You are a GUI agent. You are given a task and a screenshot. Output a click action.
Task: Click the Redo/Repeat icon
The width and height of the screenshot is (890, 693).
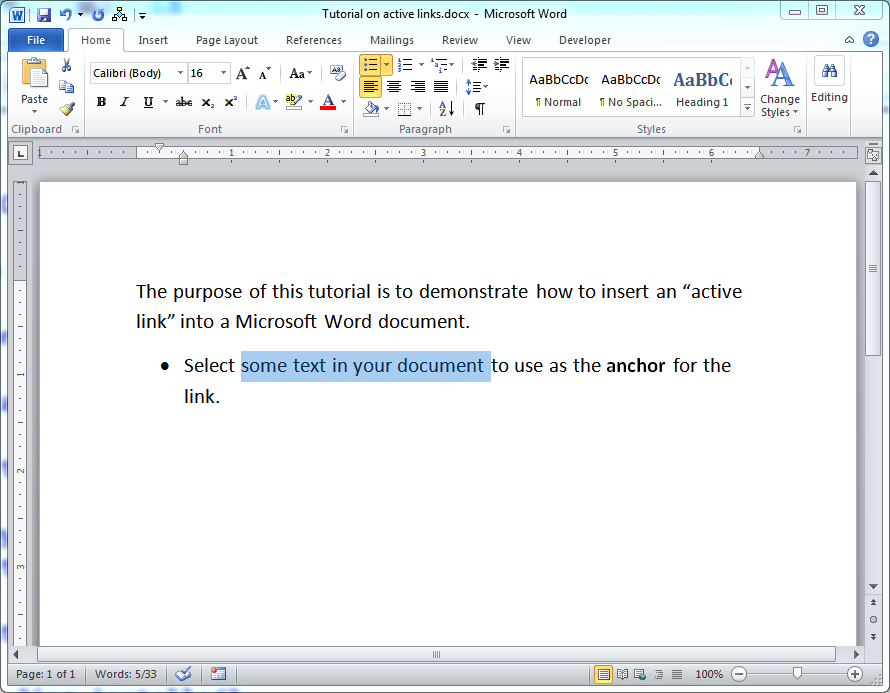[x=98, y=14]
